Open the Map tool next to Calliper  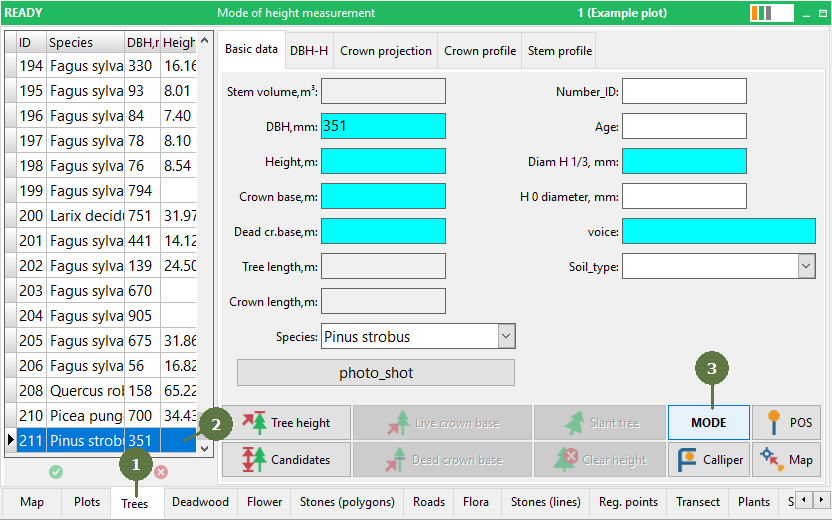(787, 460)
